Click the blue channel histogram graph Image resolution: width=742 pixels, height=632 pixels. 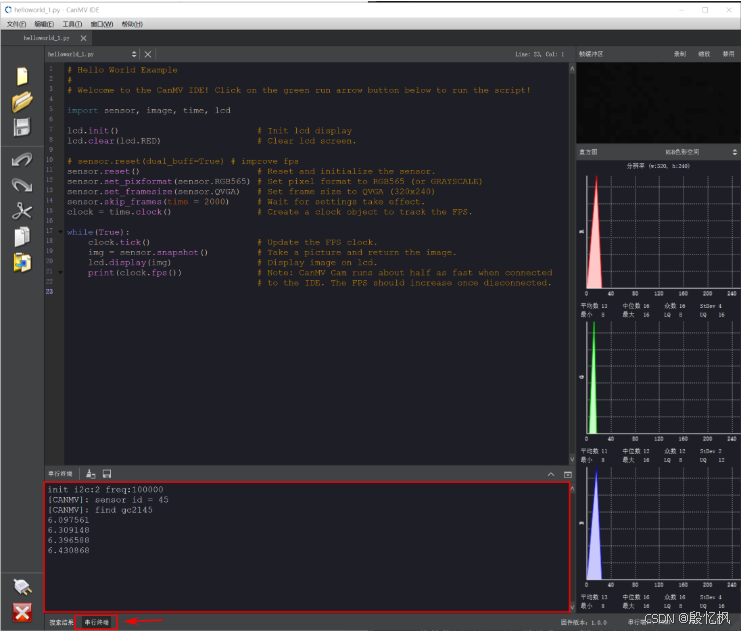click(x=661, y=523)
